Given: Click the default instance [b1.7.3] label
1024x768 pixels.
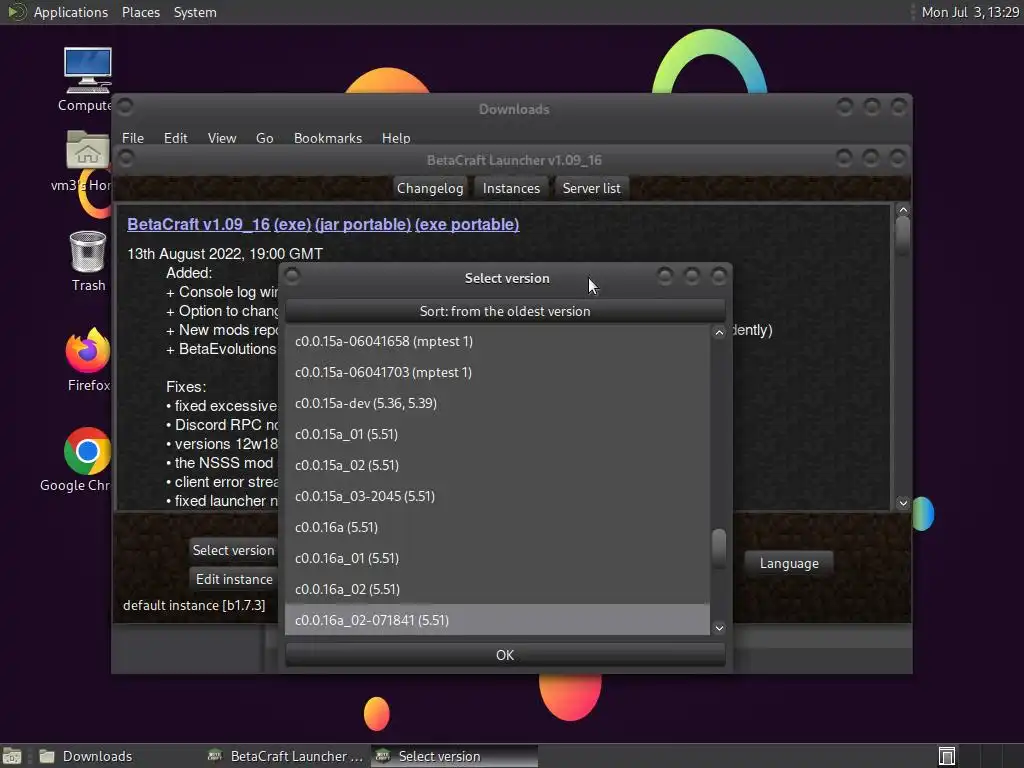Looking at the screenshot, I should tap(194, 605).
